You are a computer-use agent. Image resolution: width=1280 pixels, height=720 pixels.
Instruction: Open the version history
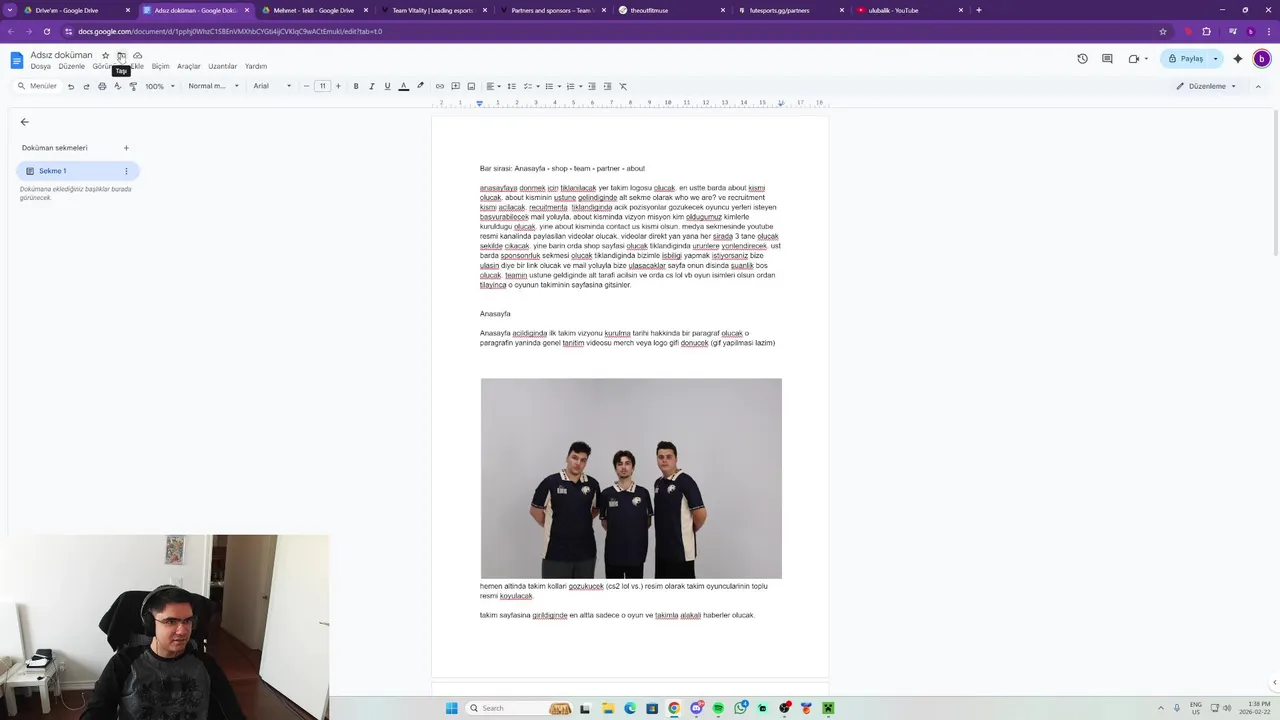pos(1082,59)
